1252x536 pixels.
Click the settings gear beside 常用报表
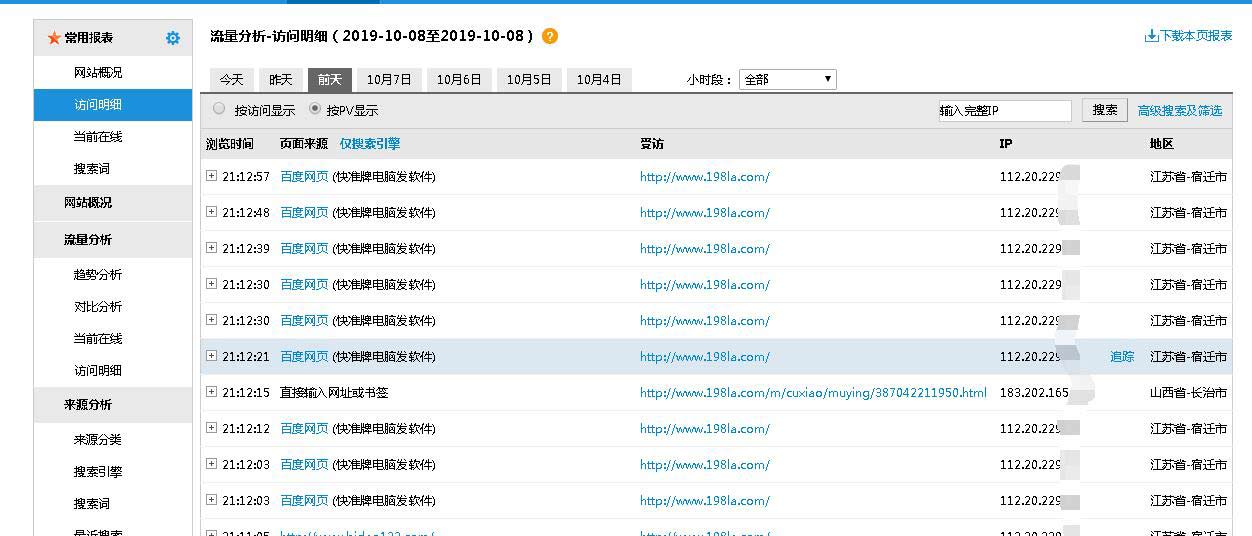tap(173, 38)
